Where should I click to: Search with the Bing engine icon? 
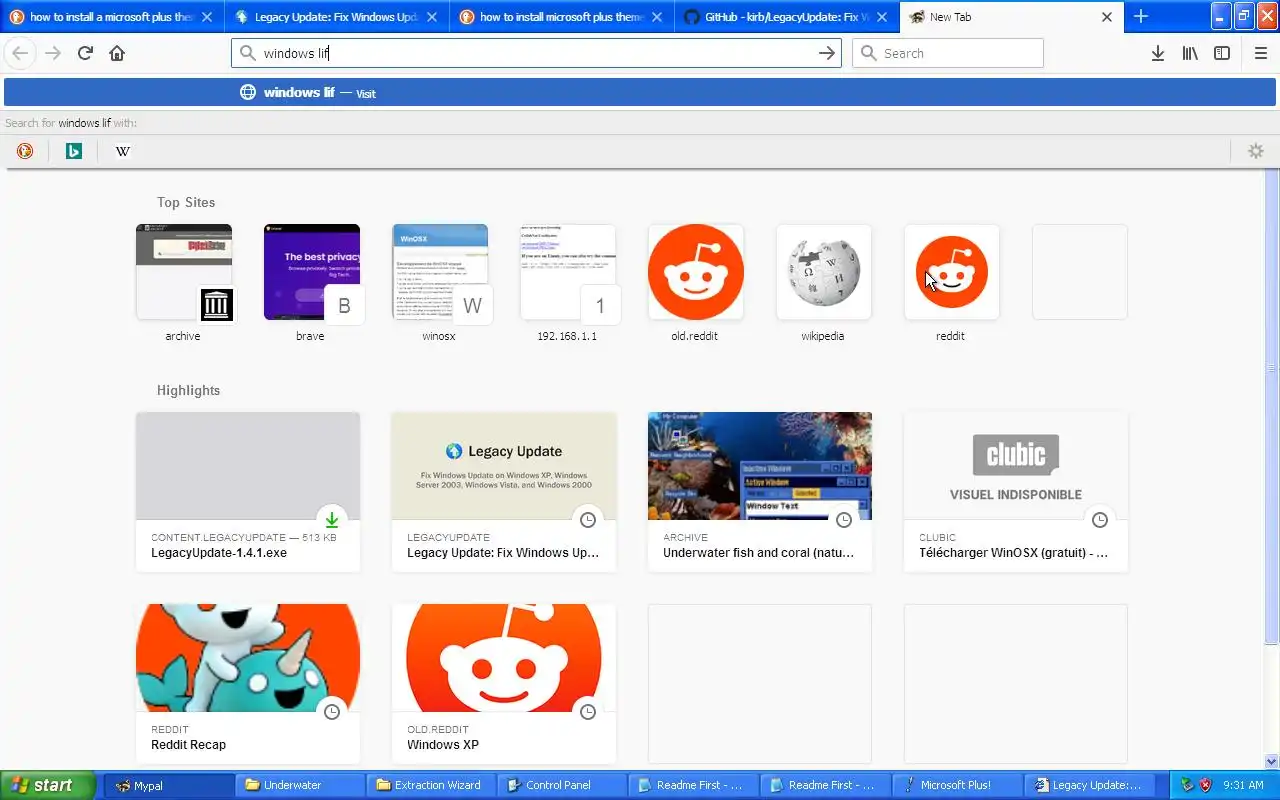[74, 151]
